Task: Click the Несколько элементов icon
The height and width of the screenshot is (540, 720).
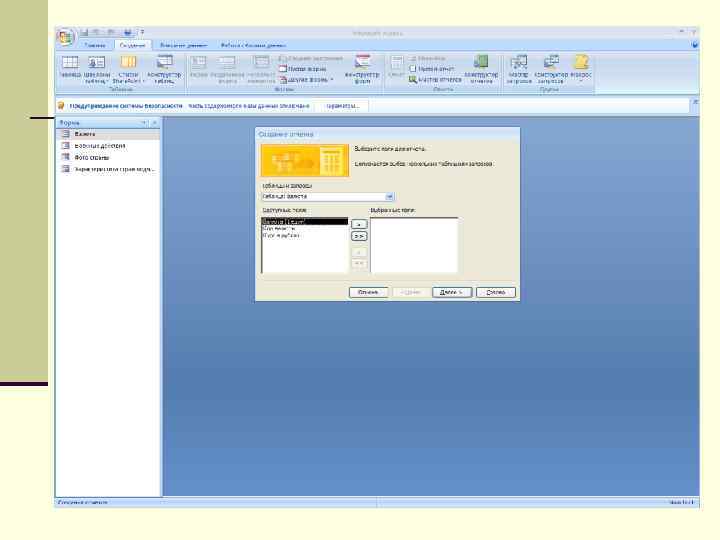Action: 261,69
